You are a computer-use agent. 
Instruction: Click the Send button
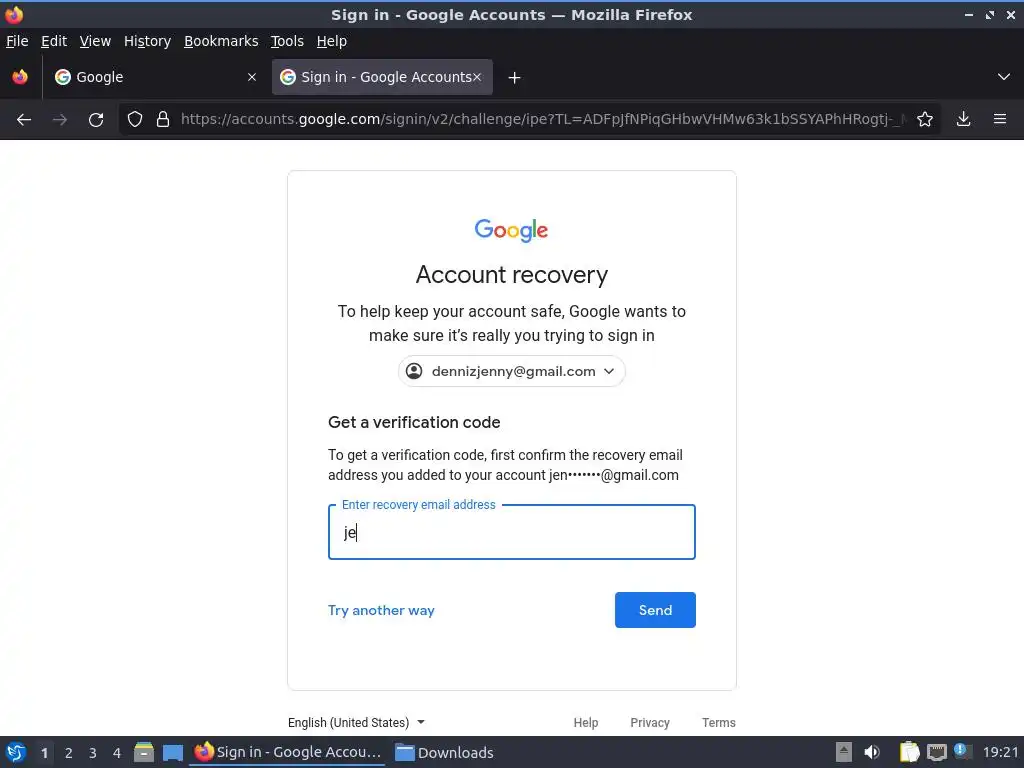(655, 610)
